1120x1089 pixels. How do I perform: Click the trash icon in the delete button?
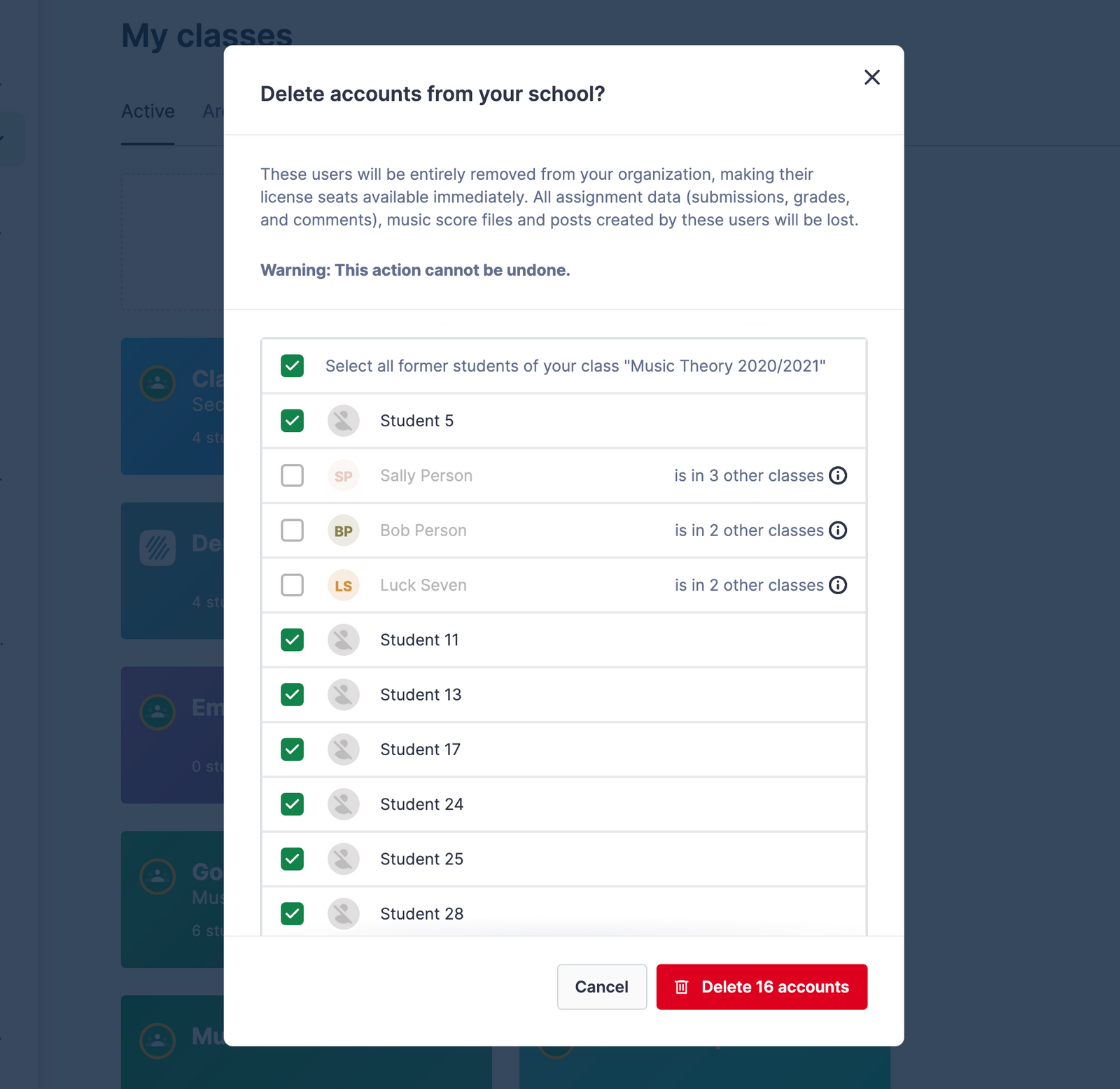pyautogui.click(x=681, y=987)
